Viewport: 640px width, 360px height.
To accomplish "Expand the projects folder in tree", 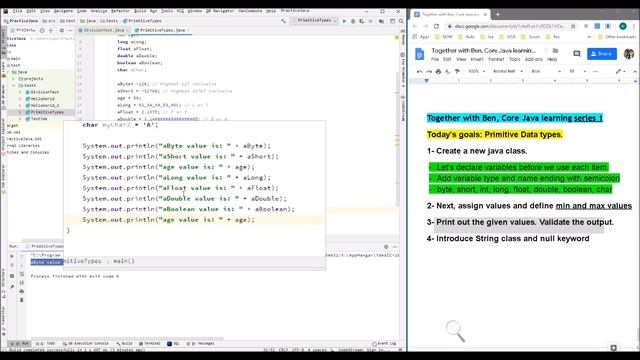I will click(13, 79).
